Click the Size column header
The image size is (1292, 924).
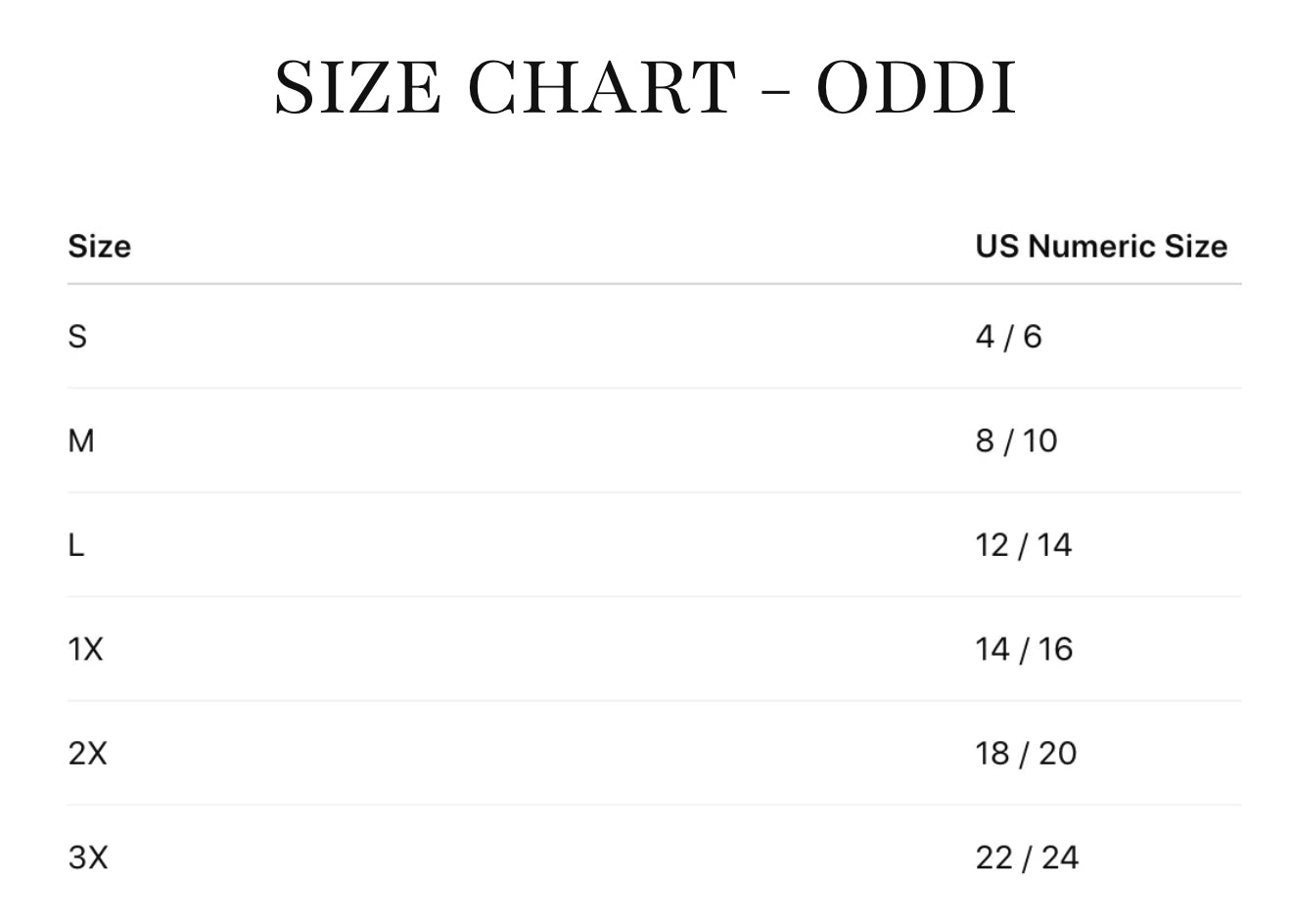pos(99,247)
